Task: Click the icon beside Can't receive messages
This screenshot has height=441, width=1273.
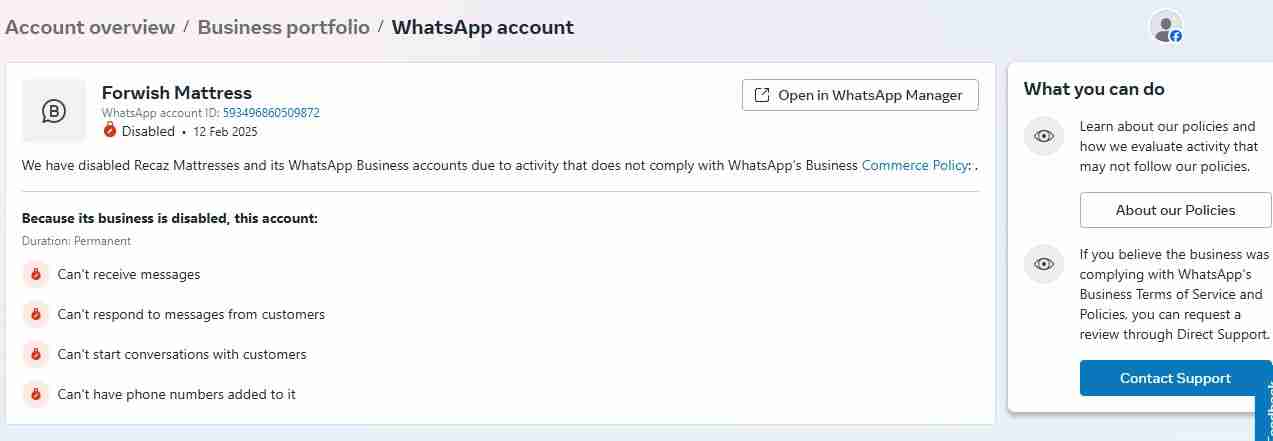Action: pos(35,274)
